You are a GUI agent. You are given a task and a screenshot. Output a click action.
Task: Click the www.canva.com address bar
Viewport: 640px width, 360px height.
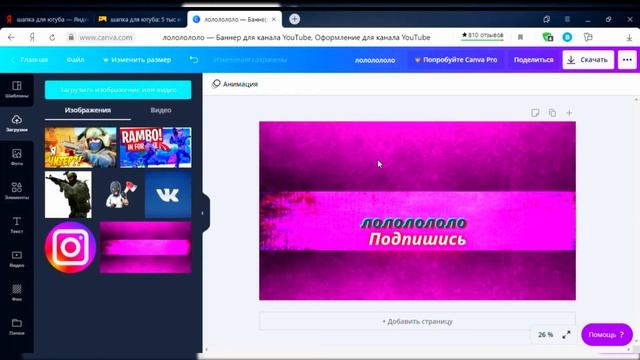[106, 37]
